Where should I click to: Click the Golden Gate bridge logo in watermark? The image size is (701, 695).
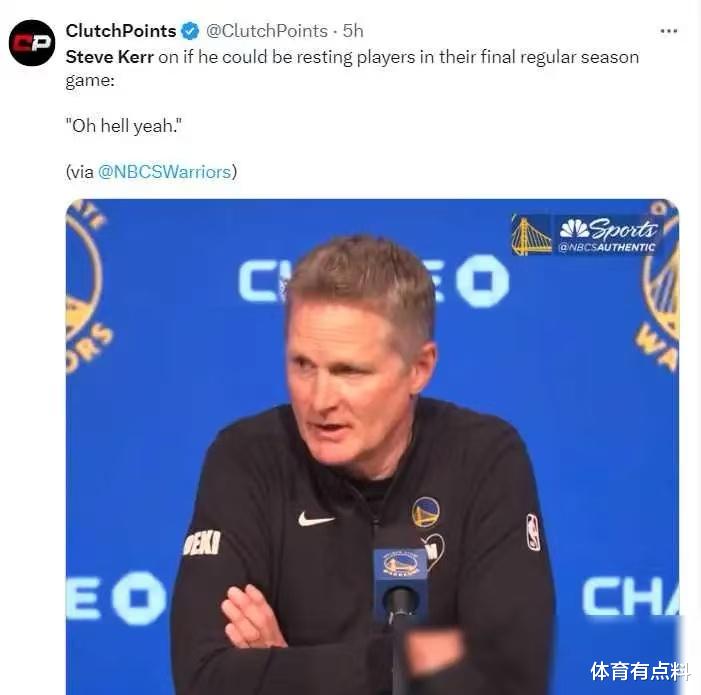pyautogui.click(x=532, y=235)
